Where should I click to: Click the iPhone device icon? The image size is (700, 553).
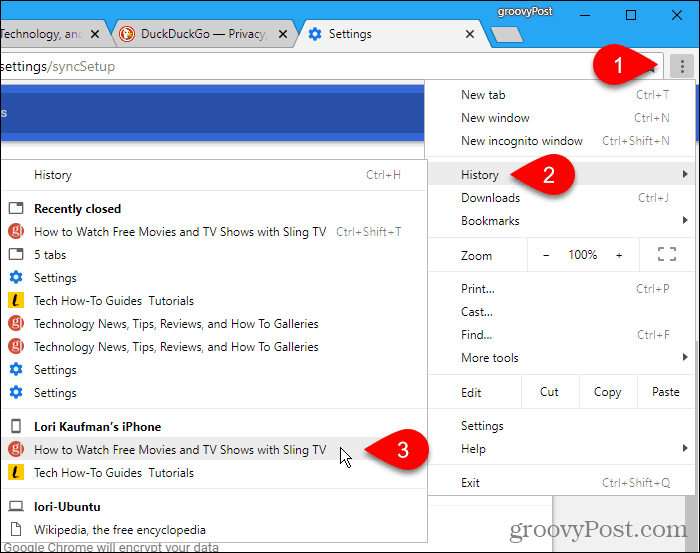pyautogui.click(x=16, y=426)
